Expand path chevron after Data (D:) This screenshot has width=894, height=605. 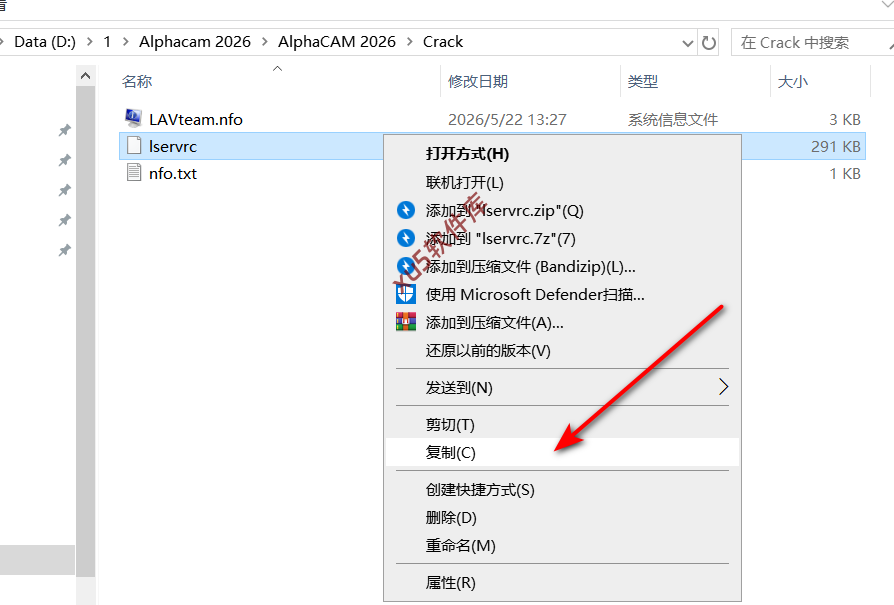90,42
